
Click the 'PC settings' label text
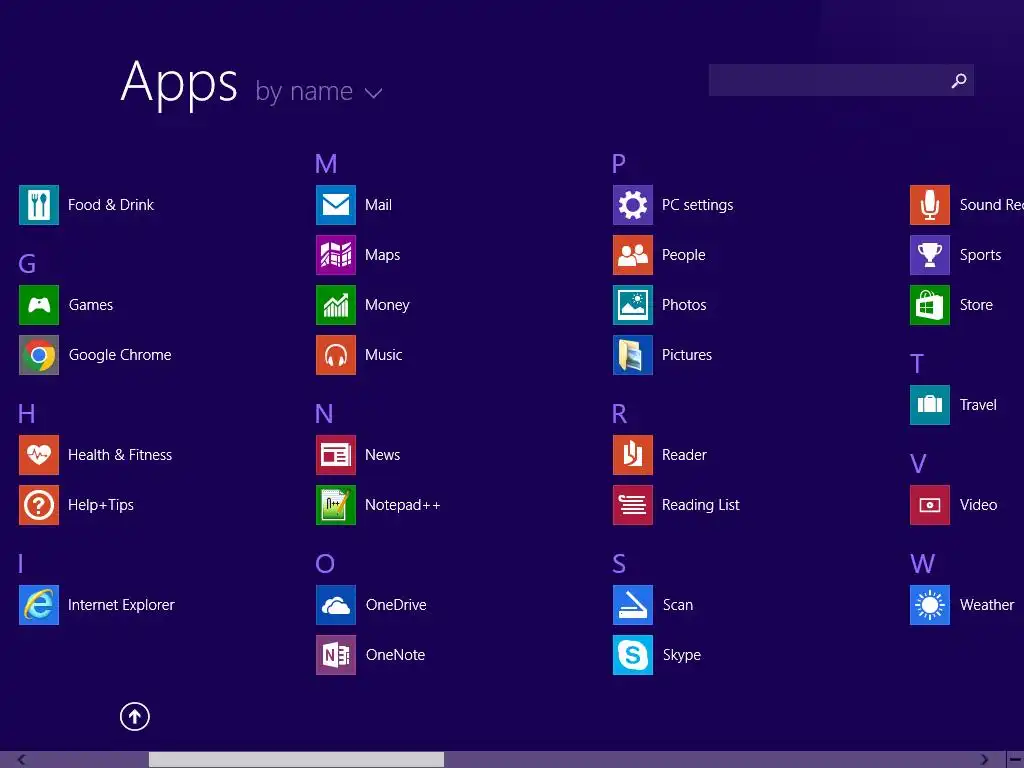[x=697, y=205]
